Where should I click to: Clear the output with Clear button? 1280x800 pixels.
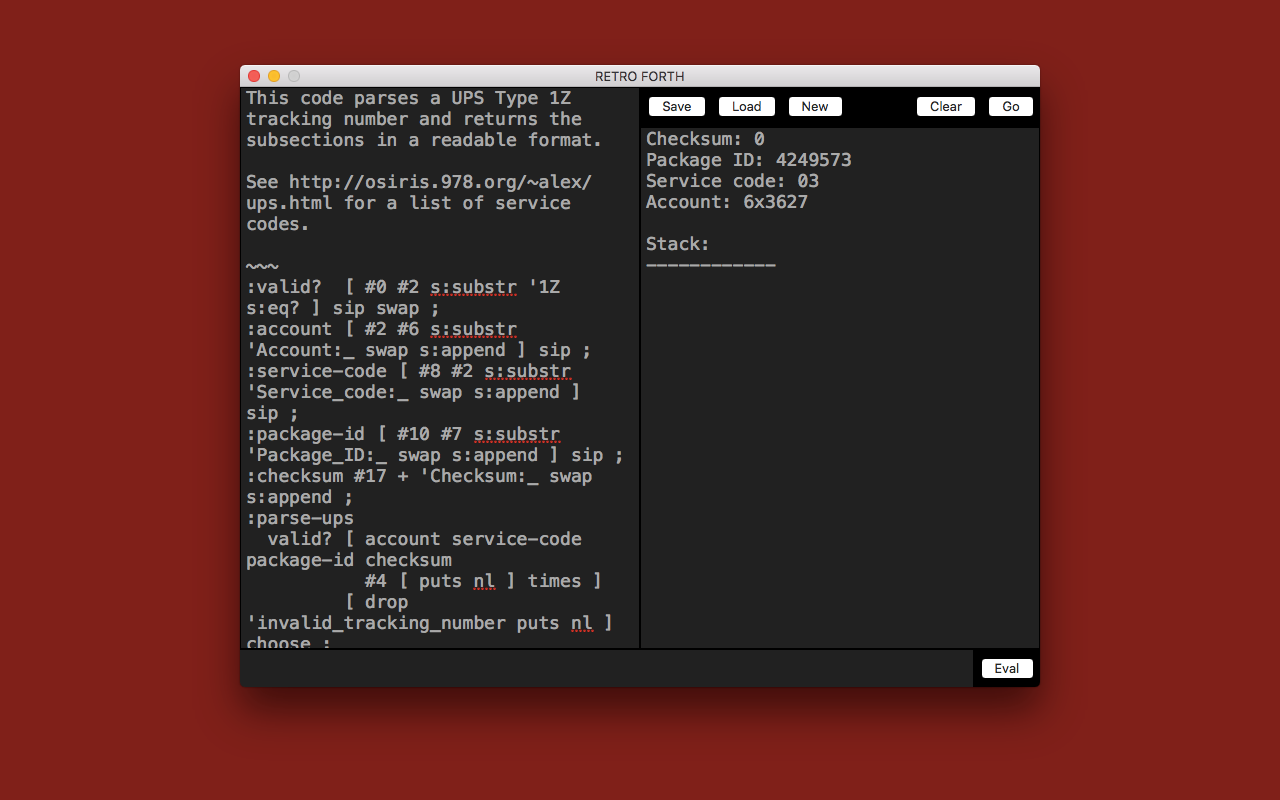pyautogui.click(x=946, y=107)
